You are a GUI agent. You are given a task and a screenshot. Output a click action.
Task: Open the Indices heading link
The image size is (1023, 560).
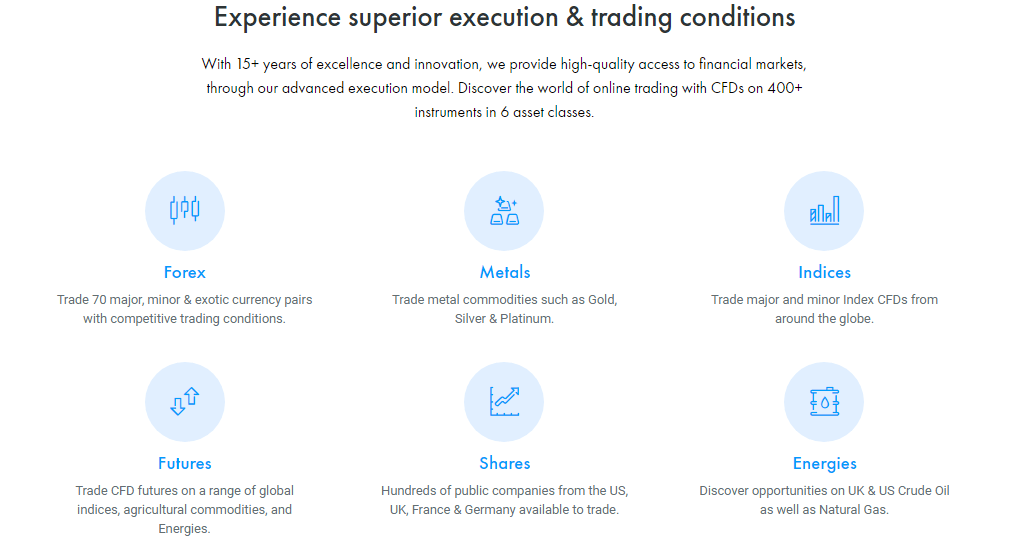(x=825, y=272)
